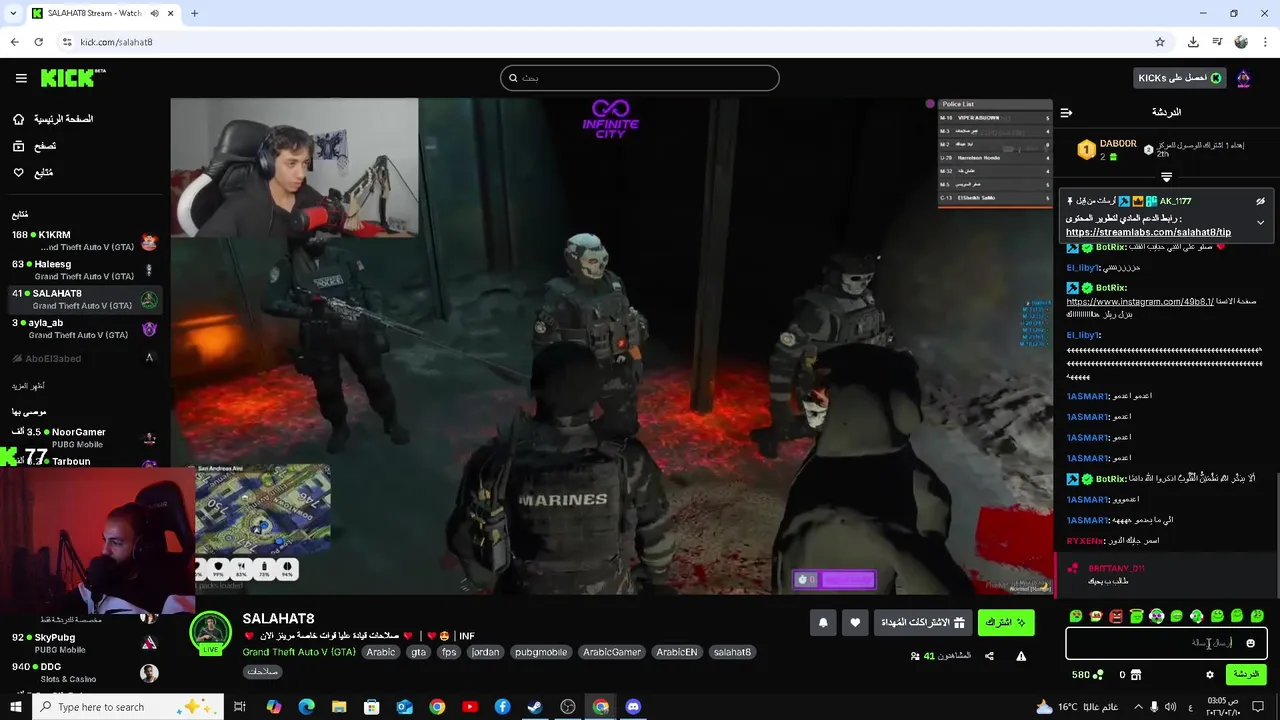This screenshot has height=720, width=1280.
Task: Open the BotRix Instagram link
Action: click(x=1140, y=301)
